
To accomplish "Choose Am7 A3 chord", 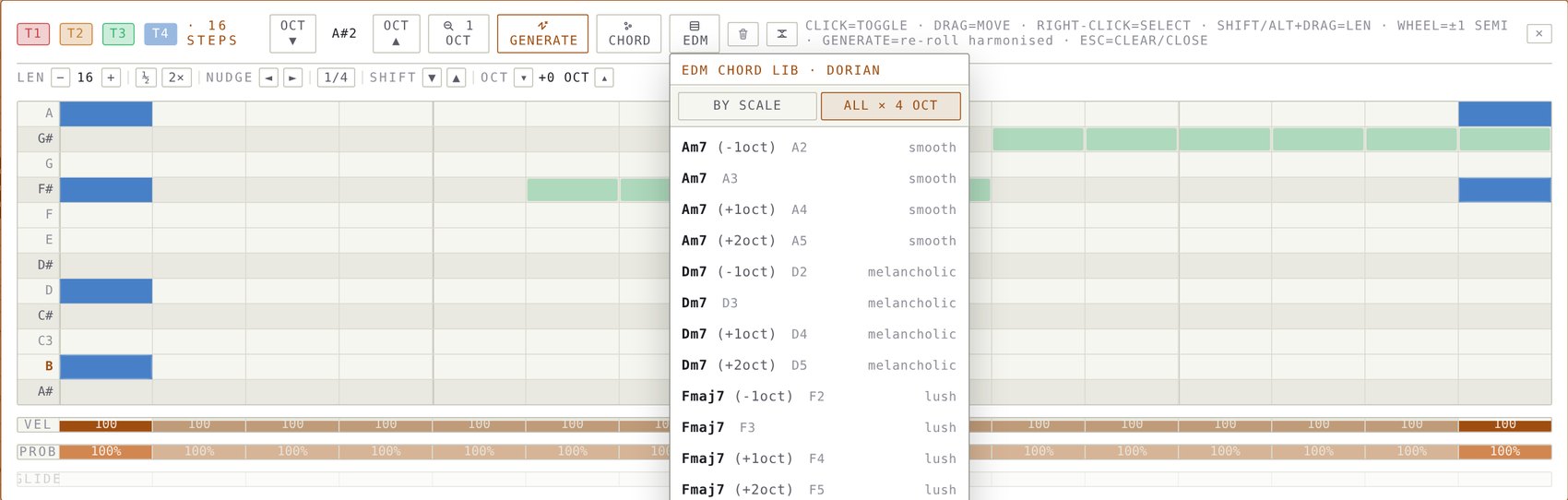I will (x=819, y=179).
